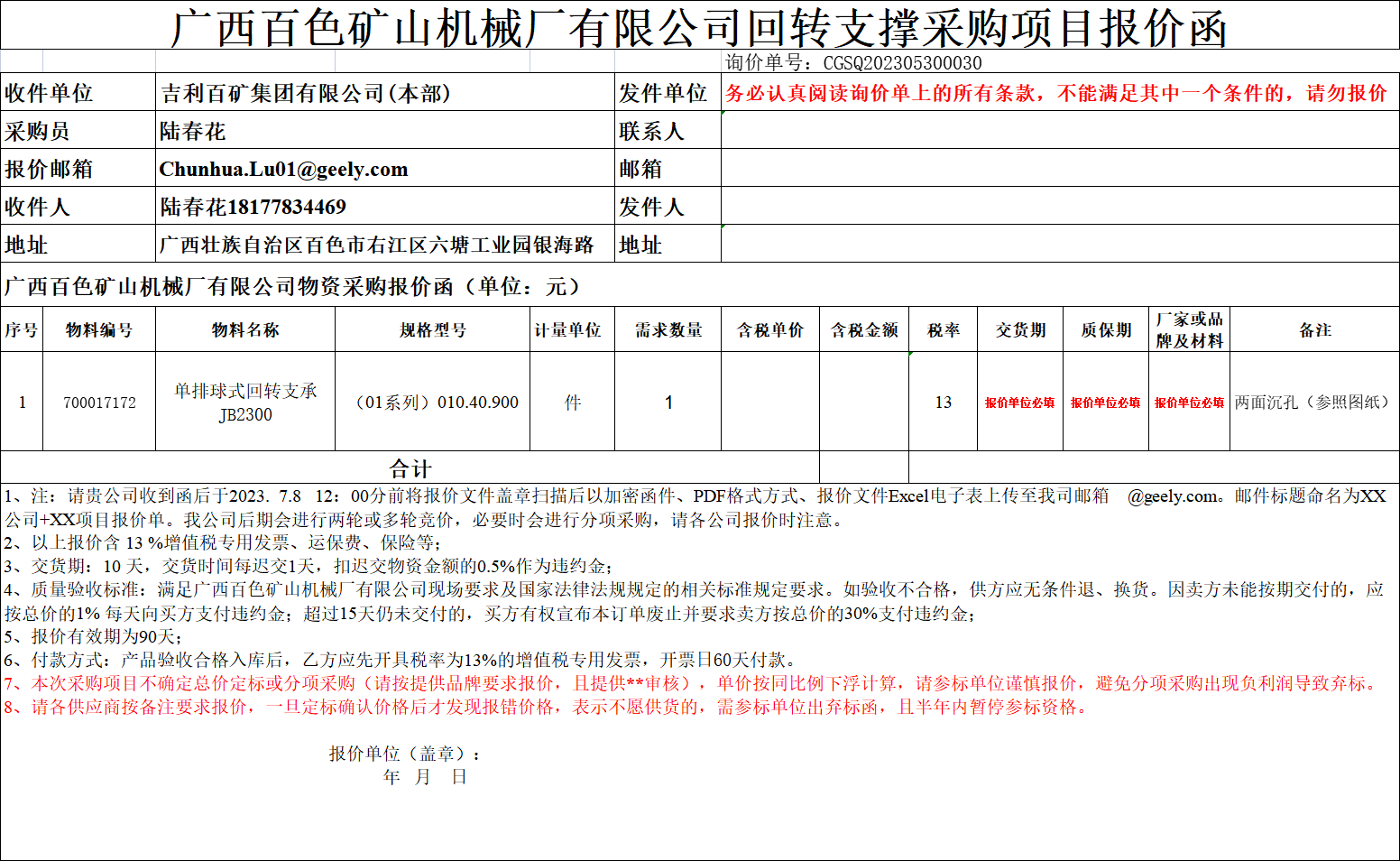
Task: Click note 3 about 交货期 10 天
Action: click(309, 566)
